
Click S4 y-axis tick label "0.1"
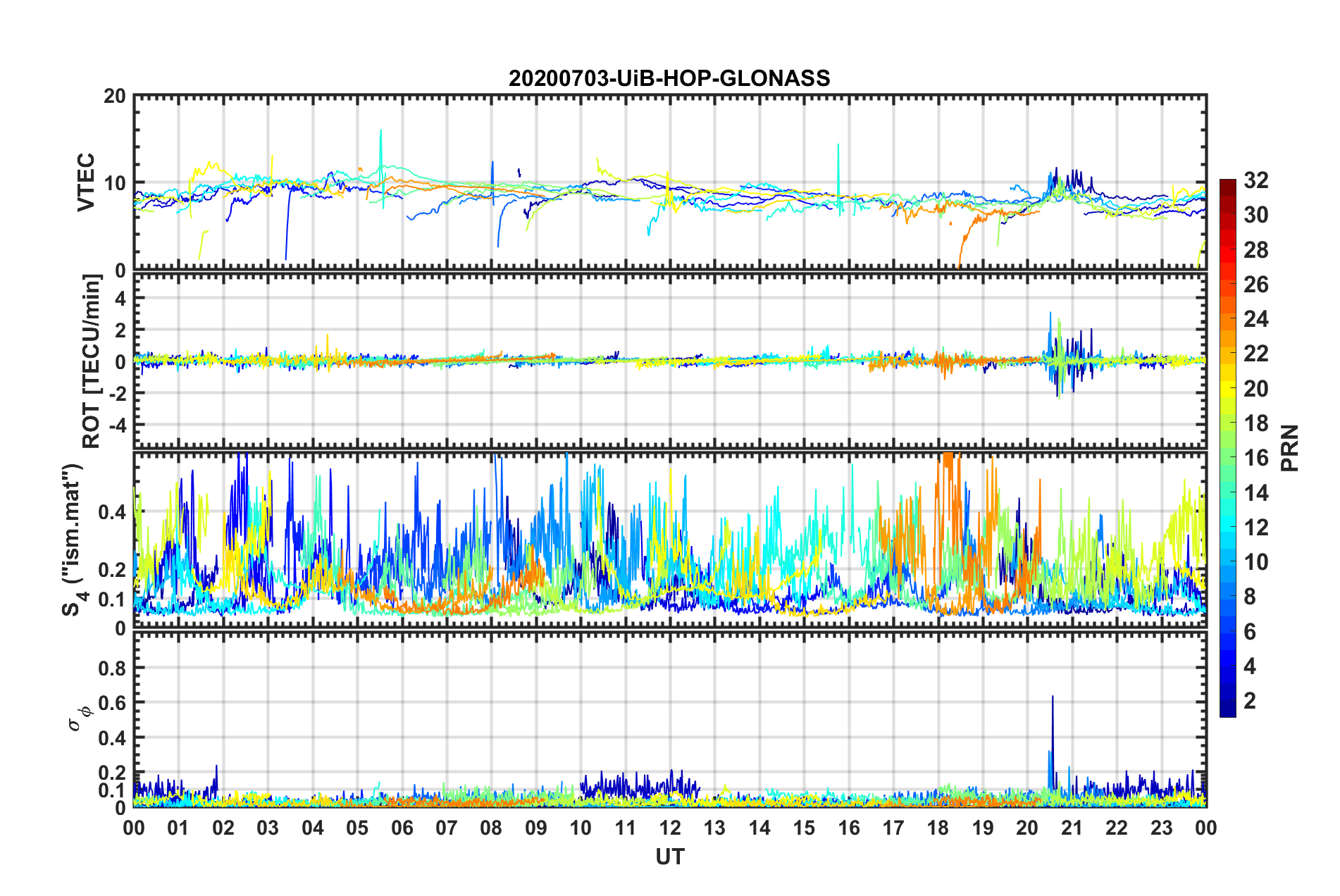pyautogui.click(x=112, y=599)
